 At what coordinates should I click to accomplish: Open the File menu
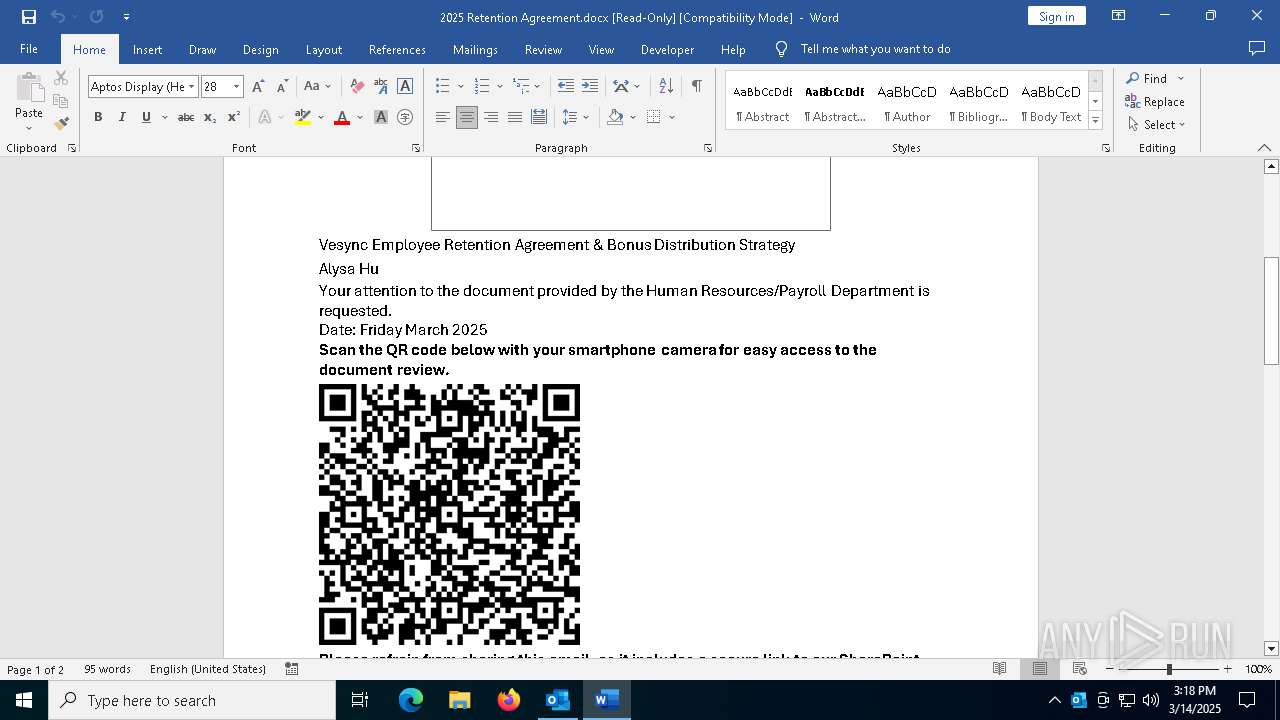29,49
